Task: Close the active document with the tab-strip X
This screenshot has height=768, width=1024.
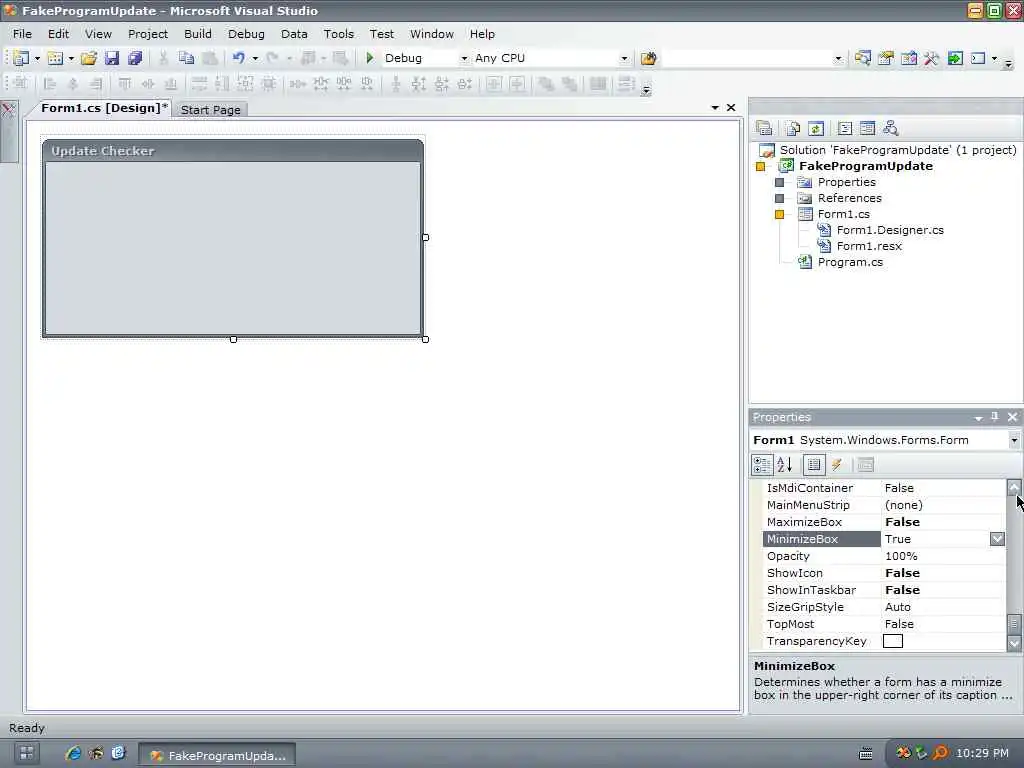Action: click(731, 107)
